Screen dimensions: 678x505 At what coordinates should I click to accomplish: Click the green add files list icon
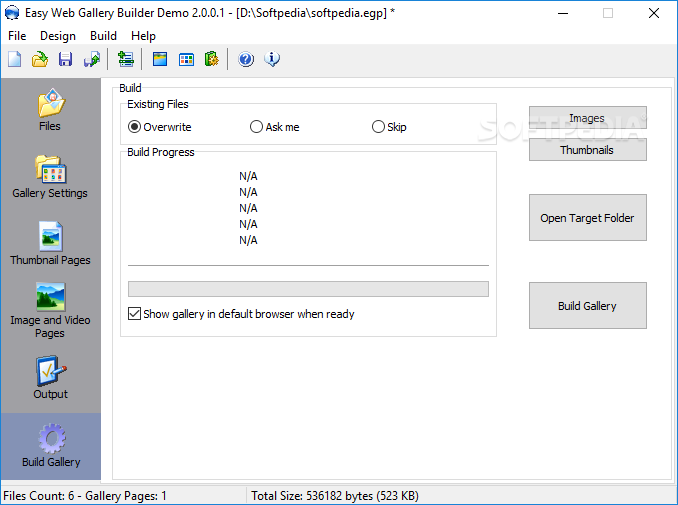point(126,59)
